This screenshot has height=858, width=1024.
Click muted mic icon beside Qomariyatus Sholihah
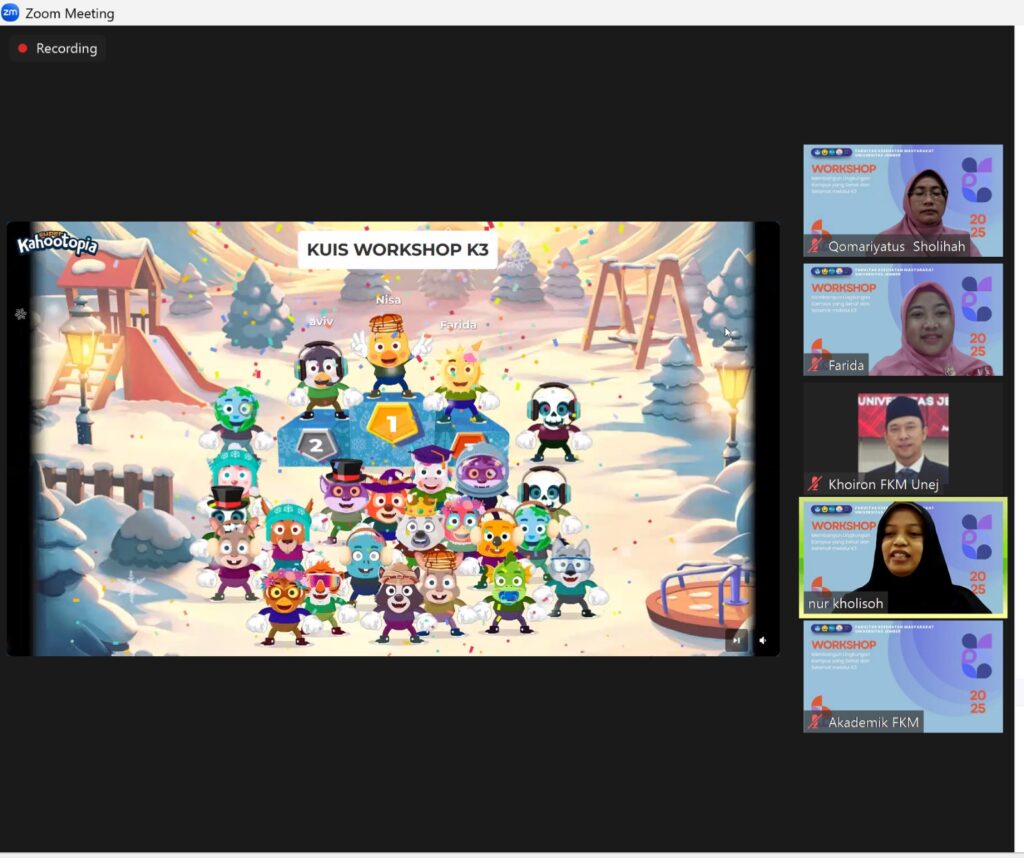tap(816, 247)
